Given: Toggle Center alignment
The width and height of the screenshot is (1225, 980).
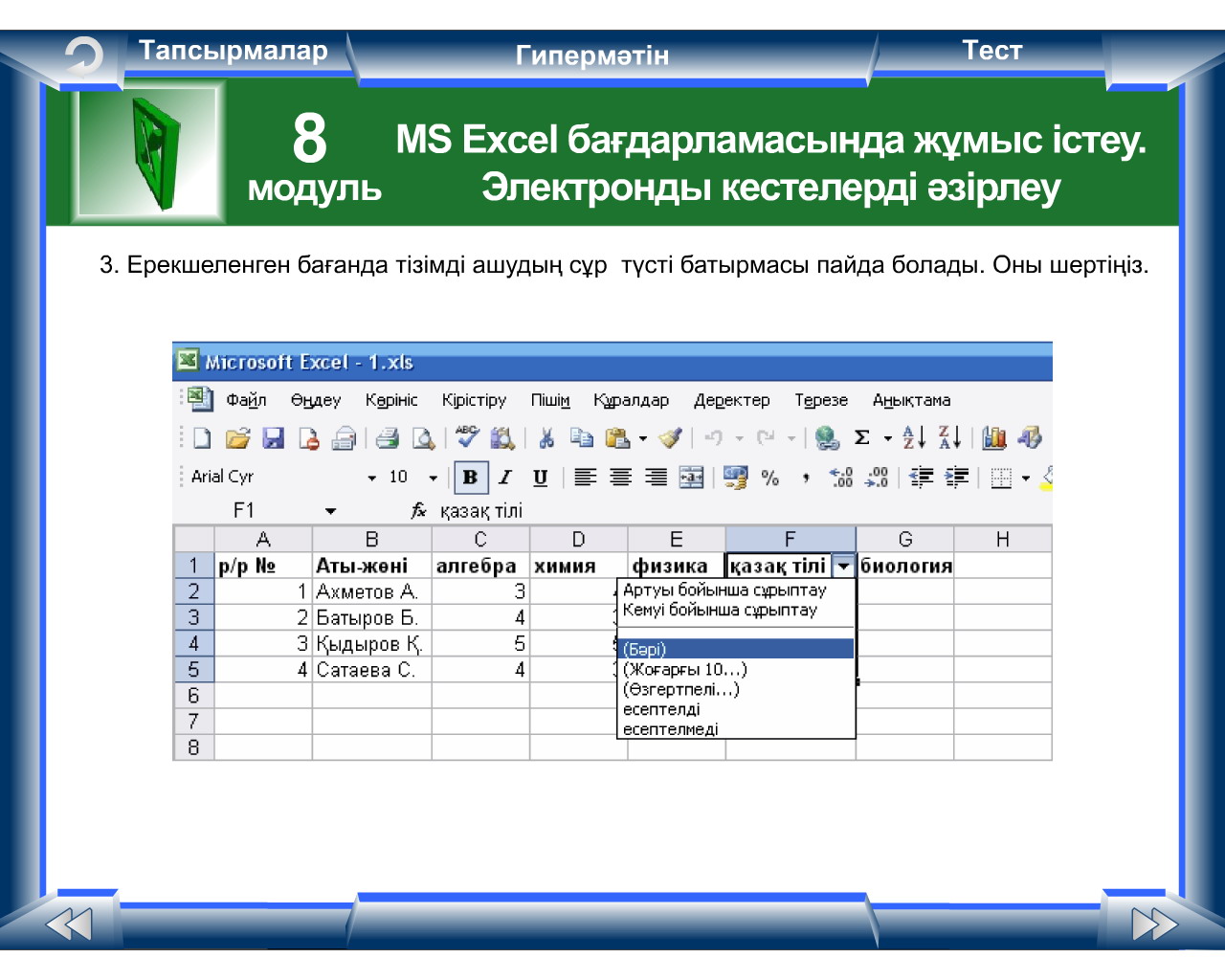Looking at the screenshot, I should [620, 478].
